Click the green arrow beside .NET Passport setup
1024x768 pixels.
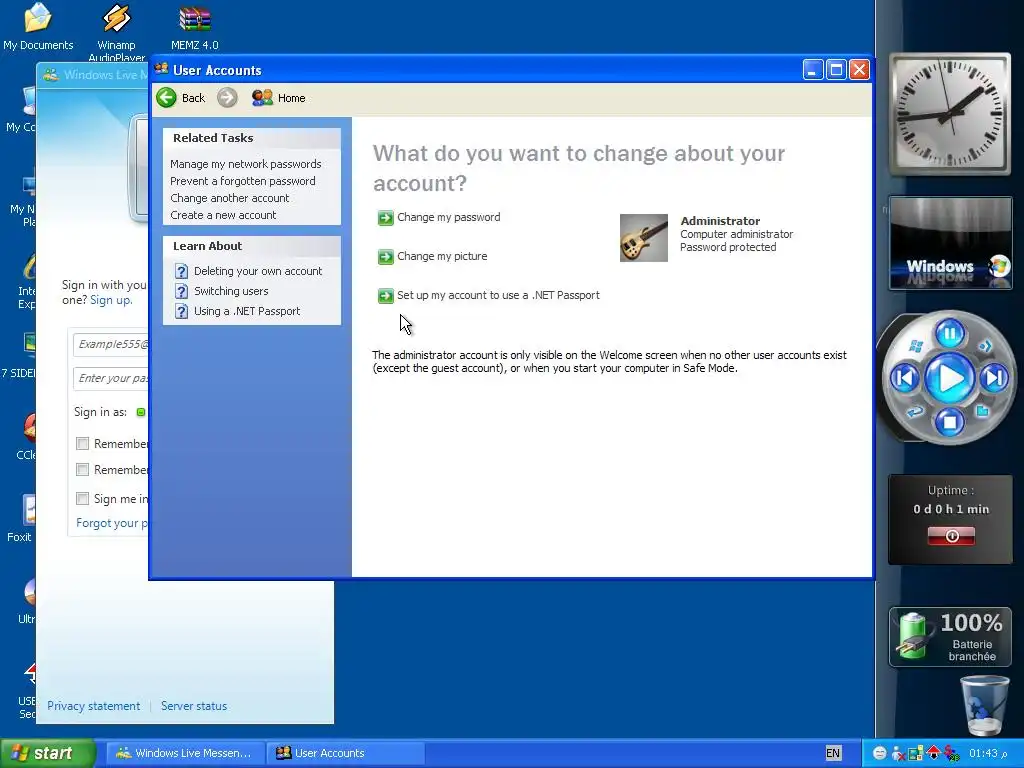pyautogui.click(x=385, y=296)
